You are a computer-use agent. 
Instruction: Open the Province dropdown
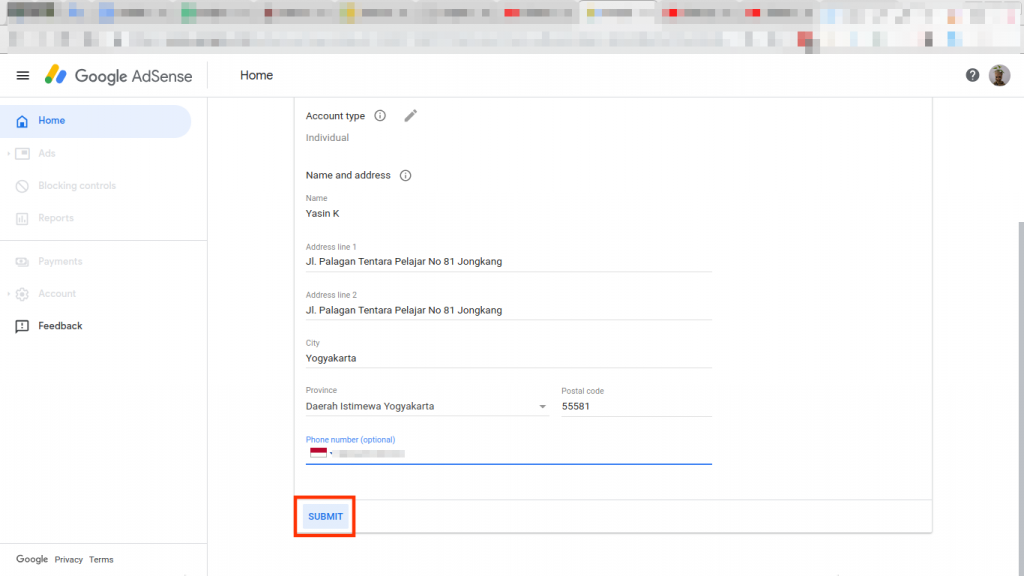click(x=543, y=406)
